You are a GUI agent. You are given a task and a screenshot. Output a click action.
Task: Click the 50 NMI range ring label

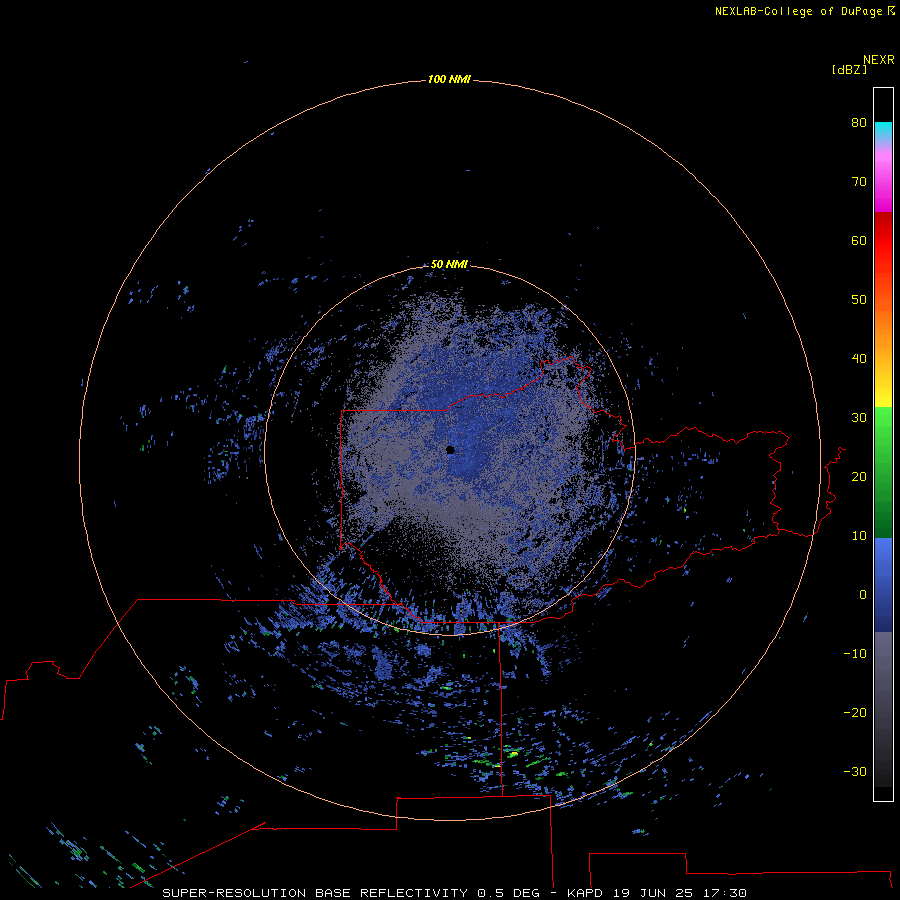pos(449,264)
